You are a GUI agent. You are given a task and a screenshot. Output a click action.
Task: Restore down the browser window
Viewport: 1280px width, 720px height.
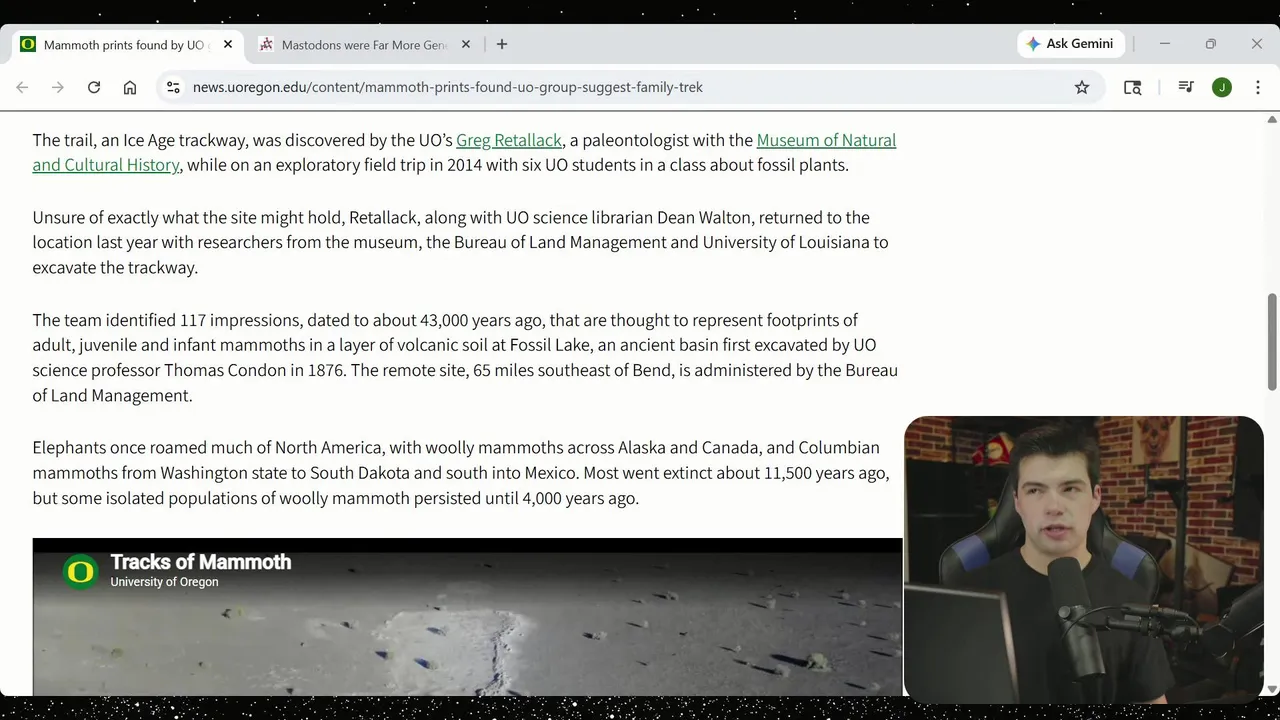1210,44
